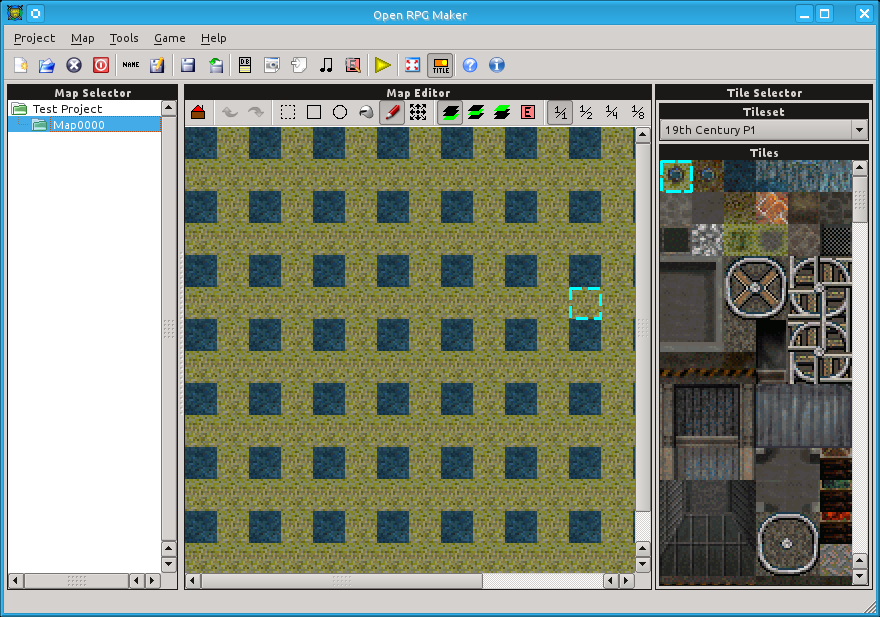Screen dimensions: 880x617
Task: Click the save floppy disk icon
Action: click(187, 65)
